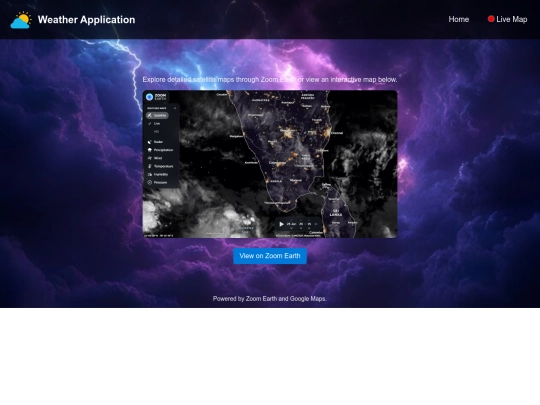Open the Zoom Earth satellite map preview
This screenshot has height=405, width=540.
click(270, 164)
